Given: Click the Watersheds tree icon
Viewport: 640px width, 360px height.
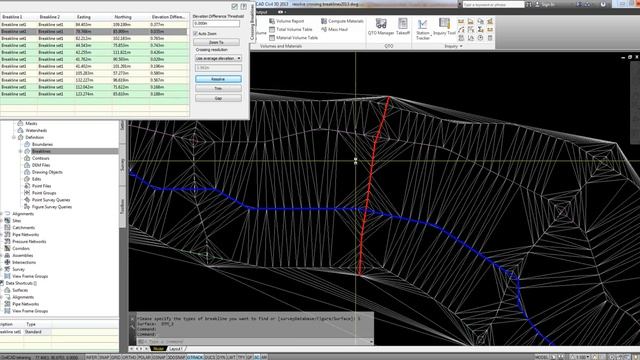Looking at the screenshot, I should point(20,130).
